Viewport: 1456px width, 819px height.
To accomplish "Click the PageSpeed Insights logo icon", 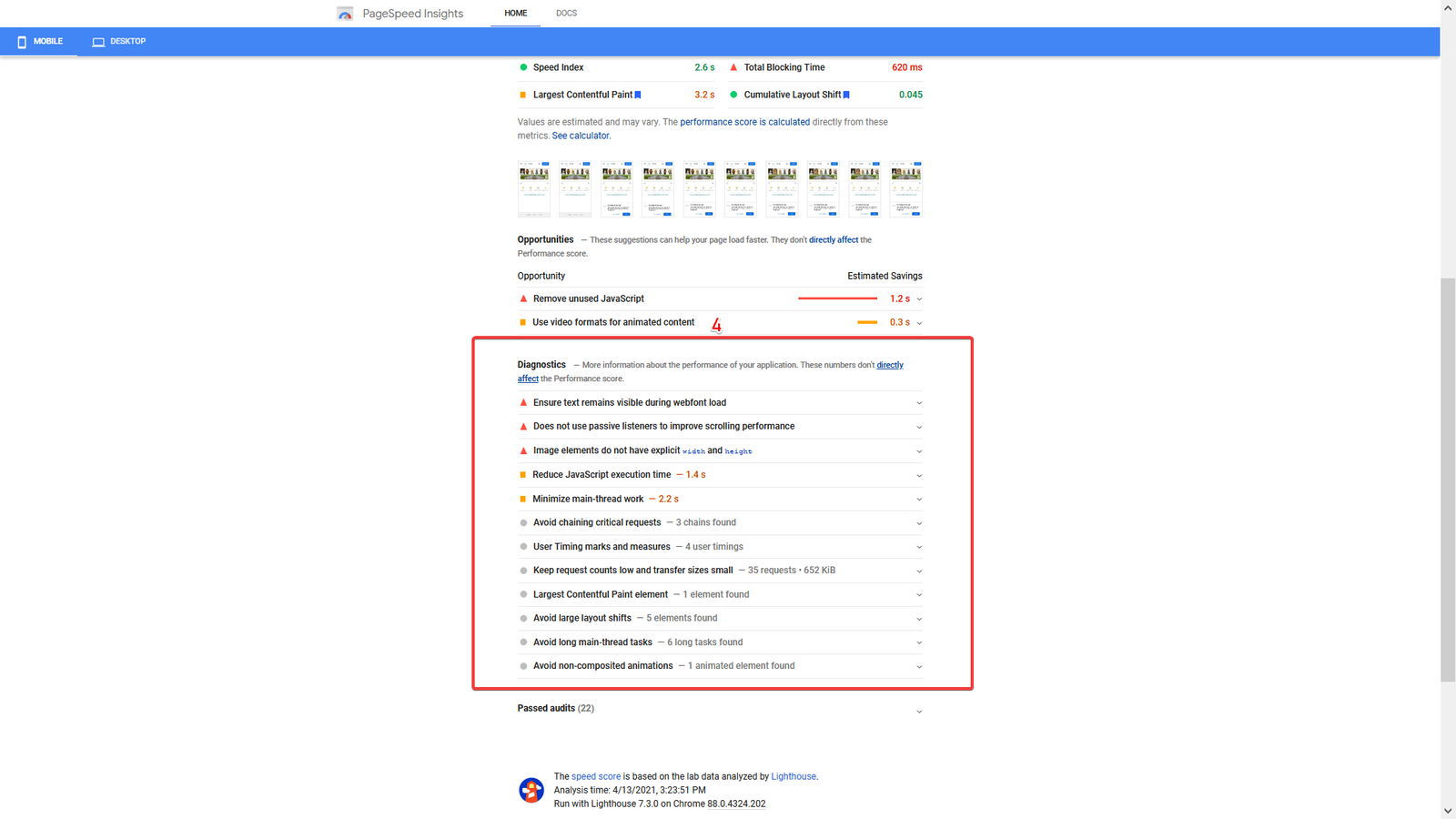I will pyautogui.click(x=345, y=14).
